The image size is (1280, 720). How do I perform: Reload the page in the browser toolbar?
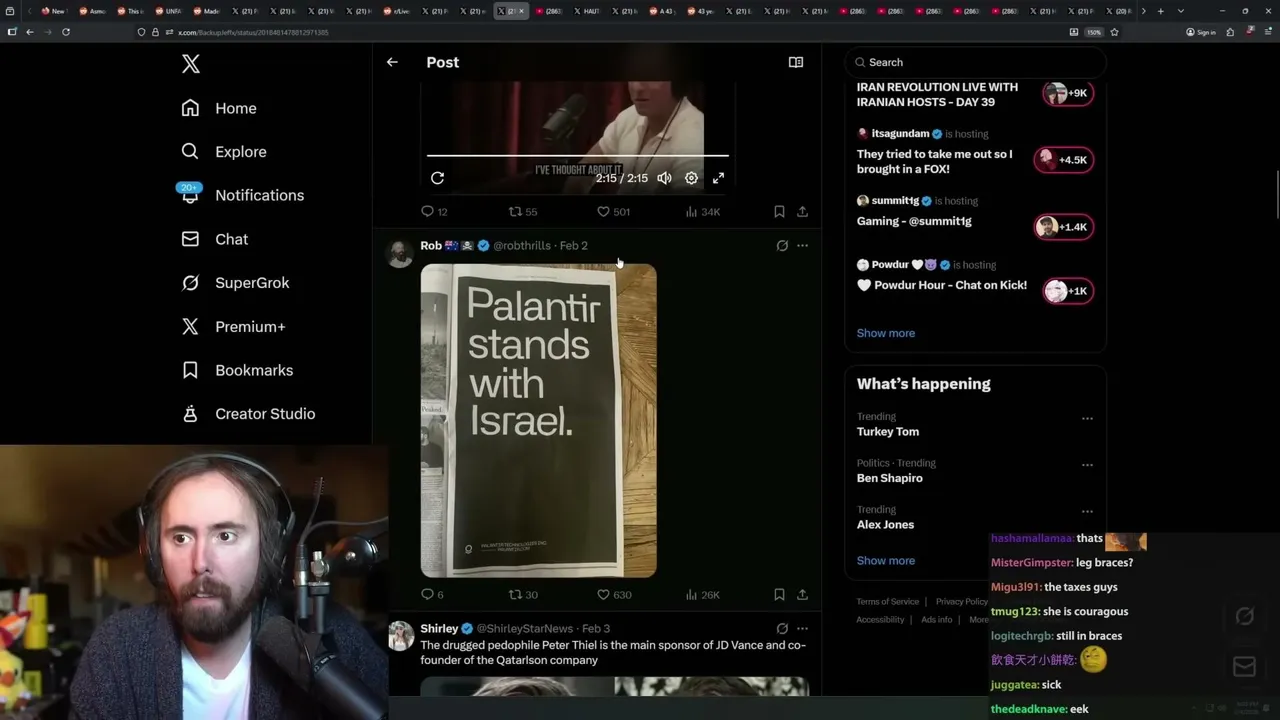click(66, 32)
